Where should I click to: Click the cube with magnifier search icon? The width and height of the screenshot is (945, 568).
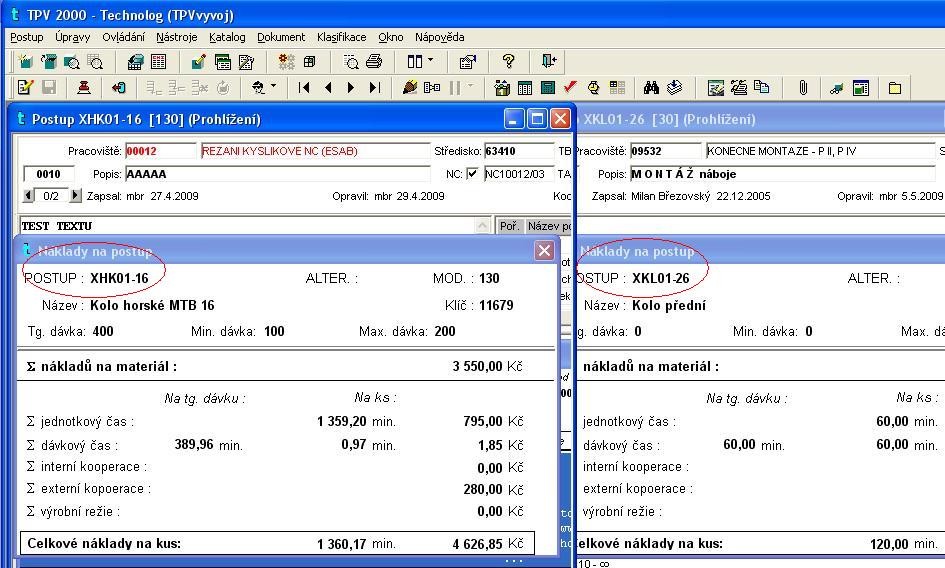pyautogui.click(x=72, y=62)
